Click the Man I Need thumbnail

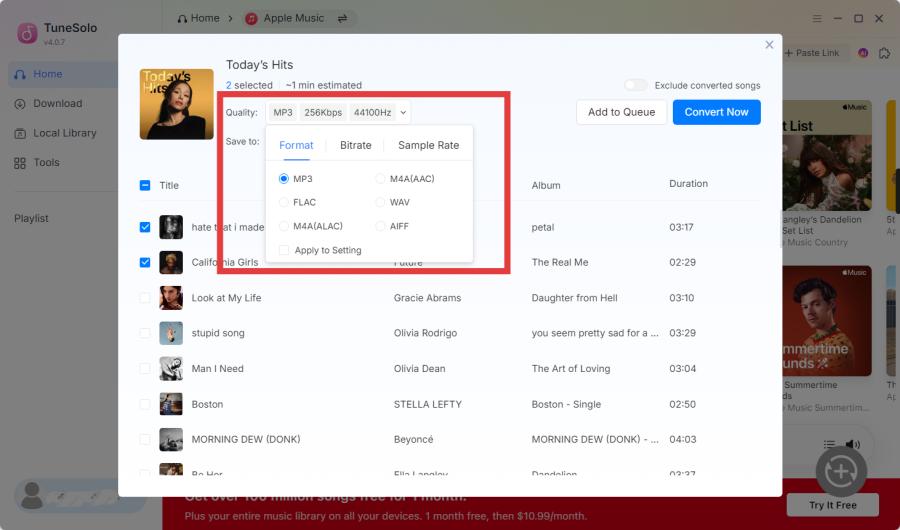pyautogui.click(x=171, y=369)
